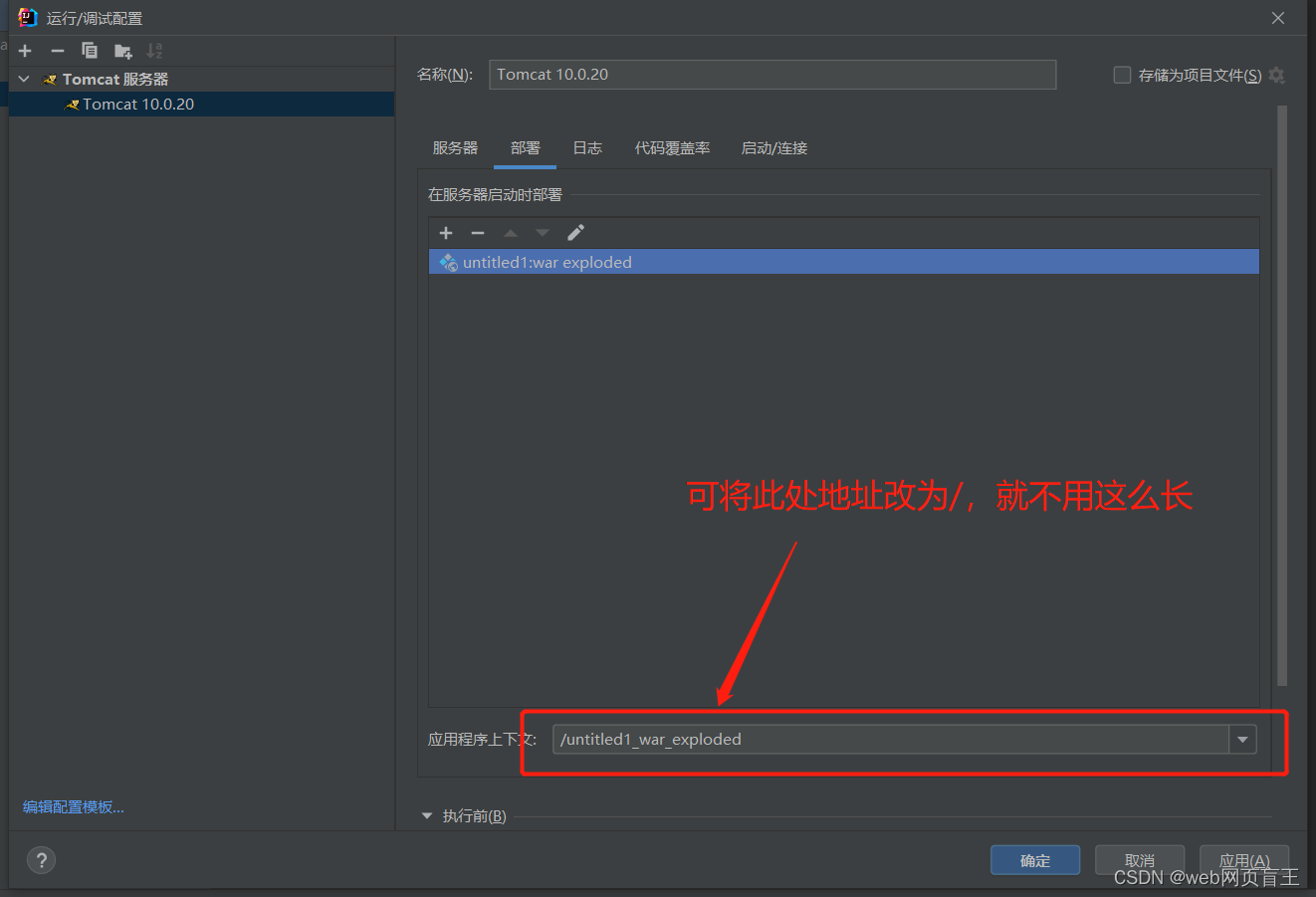The height and width of the screenshot is (897, 1316).
Task: Click the 取消 cancel button
Action: [x=1140, y=860]
